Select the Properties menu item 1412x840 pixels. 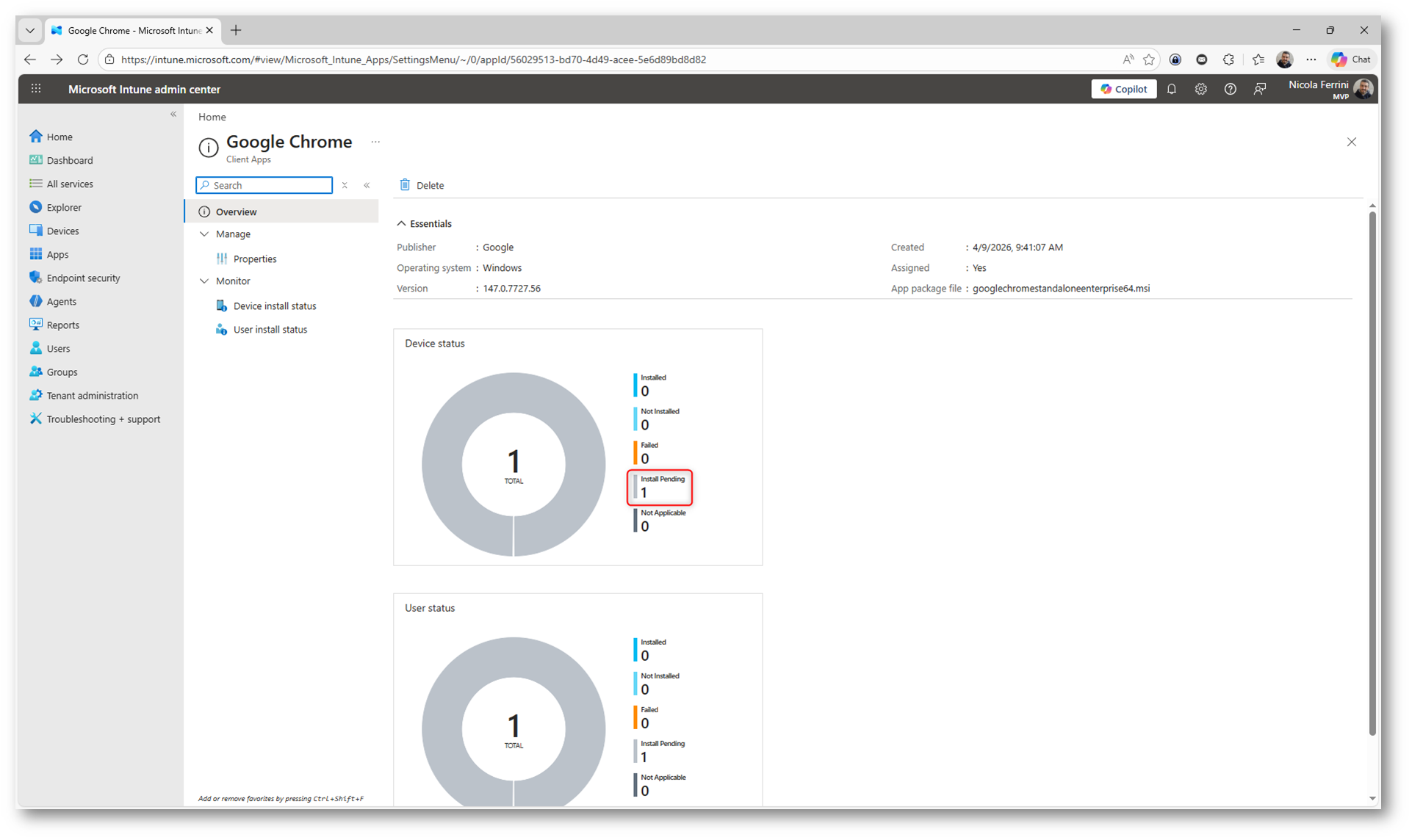click(x=254, y=258)
